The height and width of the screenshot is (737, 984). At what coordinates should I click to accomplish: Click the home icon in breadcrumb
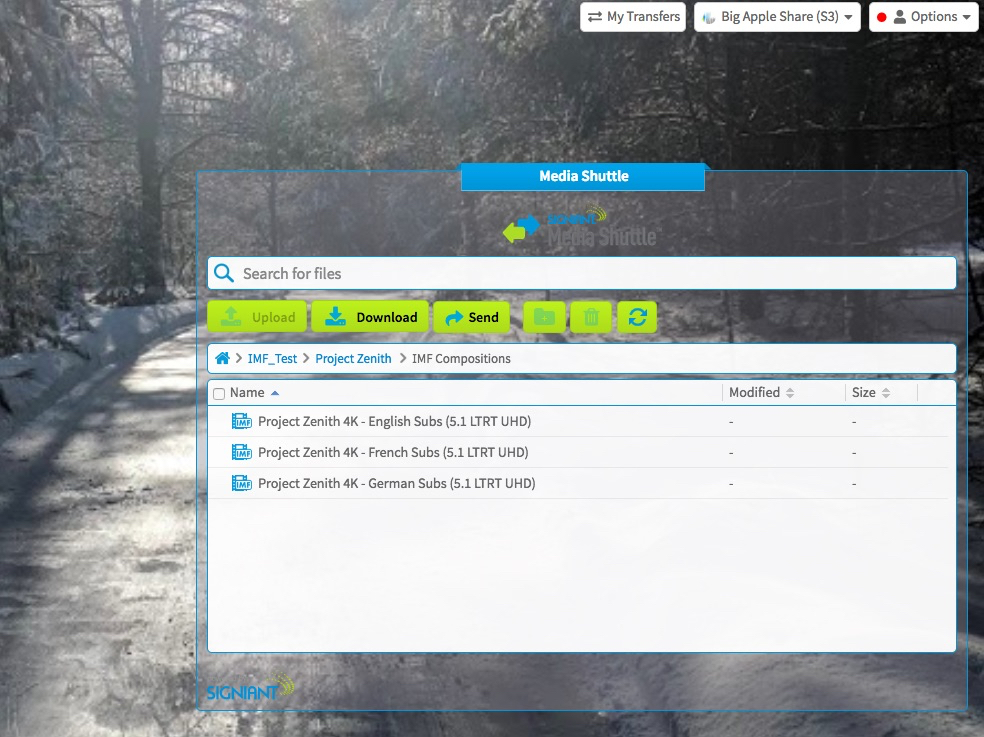(x=222, y=358)
